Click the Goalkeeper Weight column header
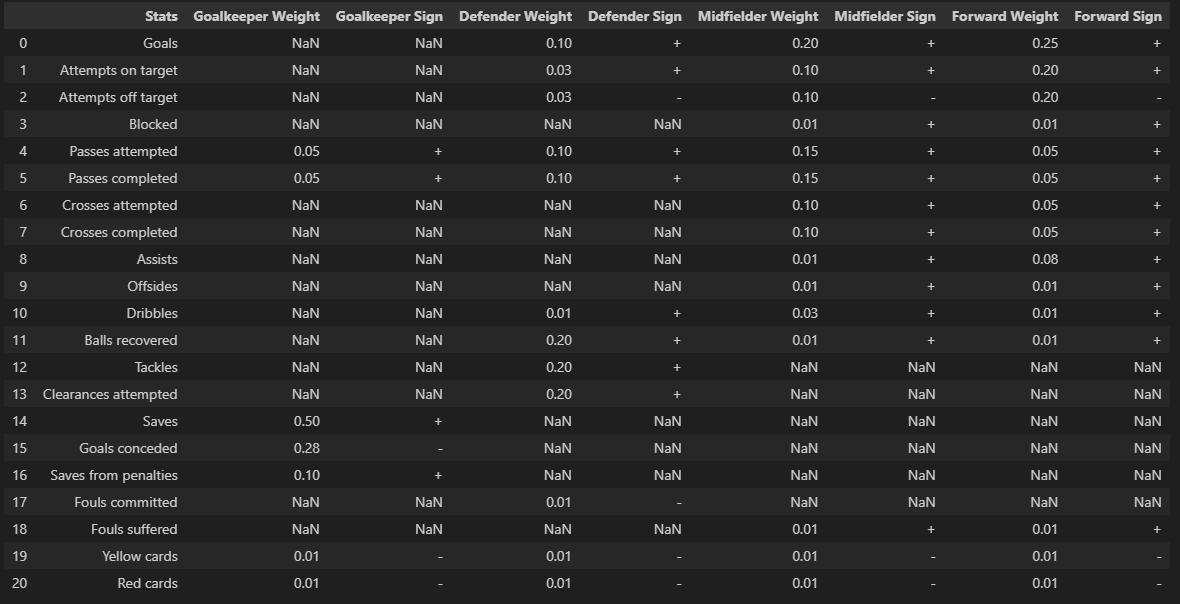The height and width of the screenshot is (604, 1180). click(256, 16)
